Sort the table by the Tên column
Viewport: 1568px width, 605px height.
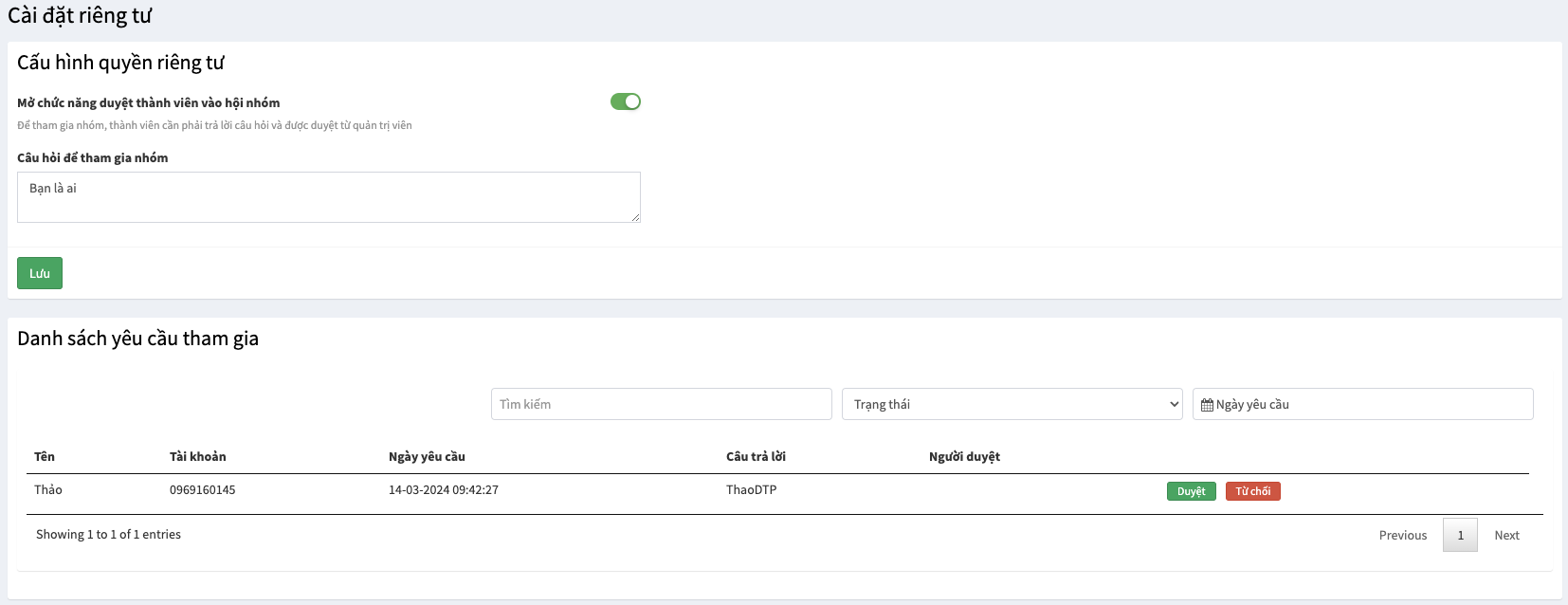(x=45, y=456)
